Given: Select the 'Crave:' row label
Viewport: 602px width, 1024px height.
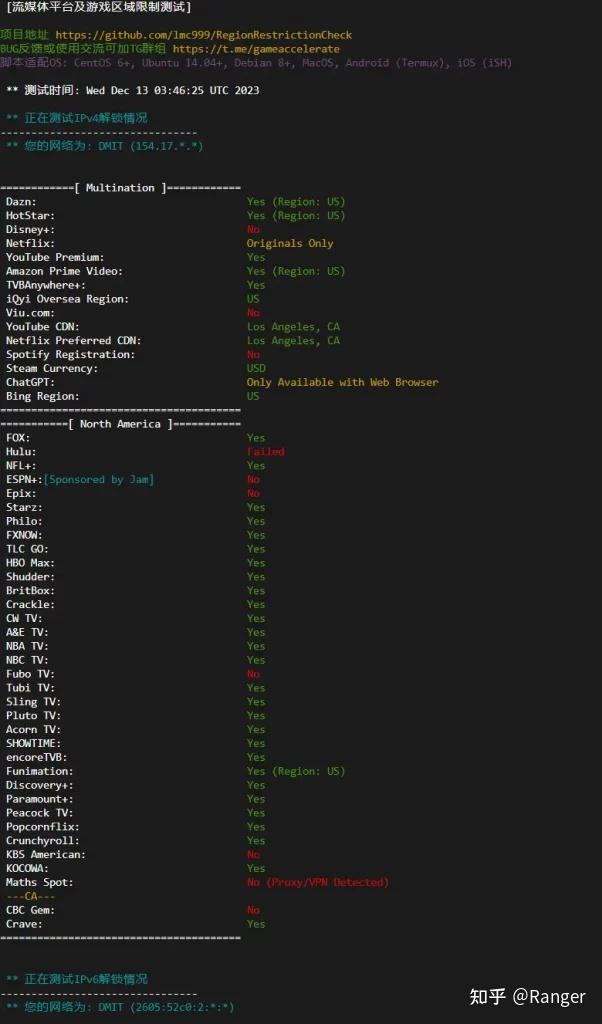Looking at the screenshot, I should [24, 924].
